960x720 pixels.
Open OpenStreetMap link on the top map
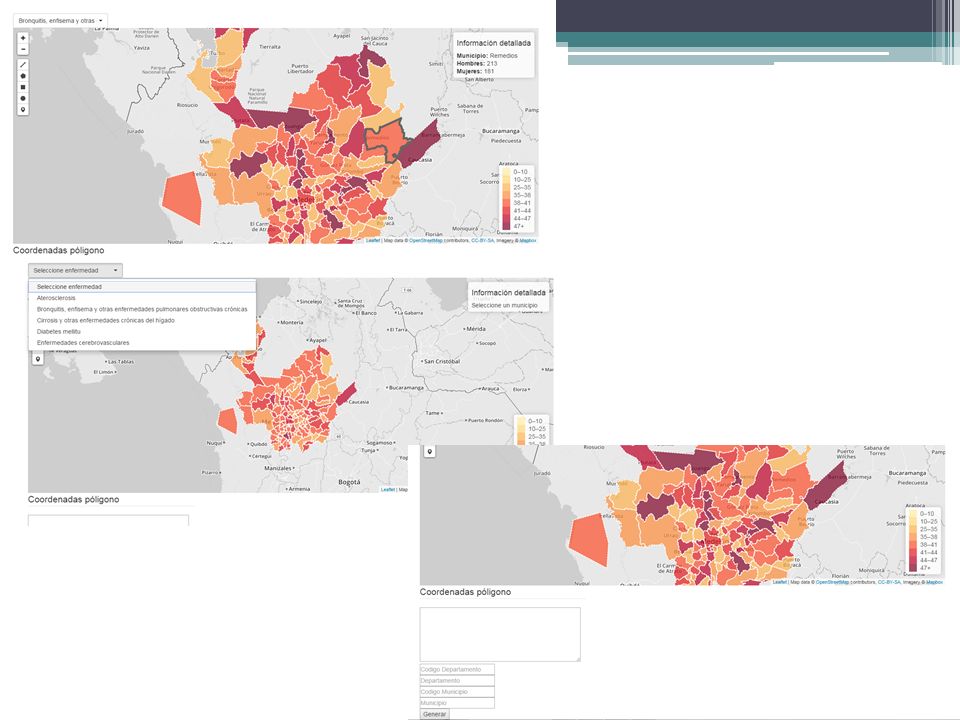[x=426, y=241]
